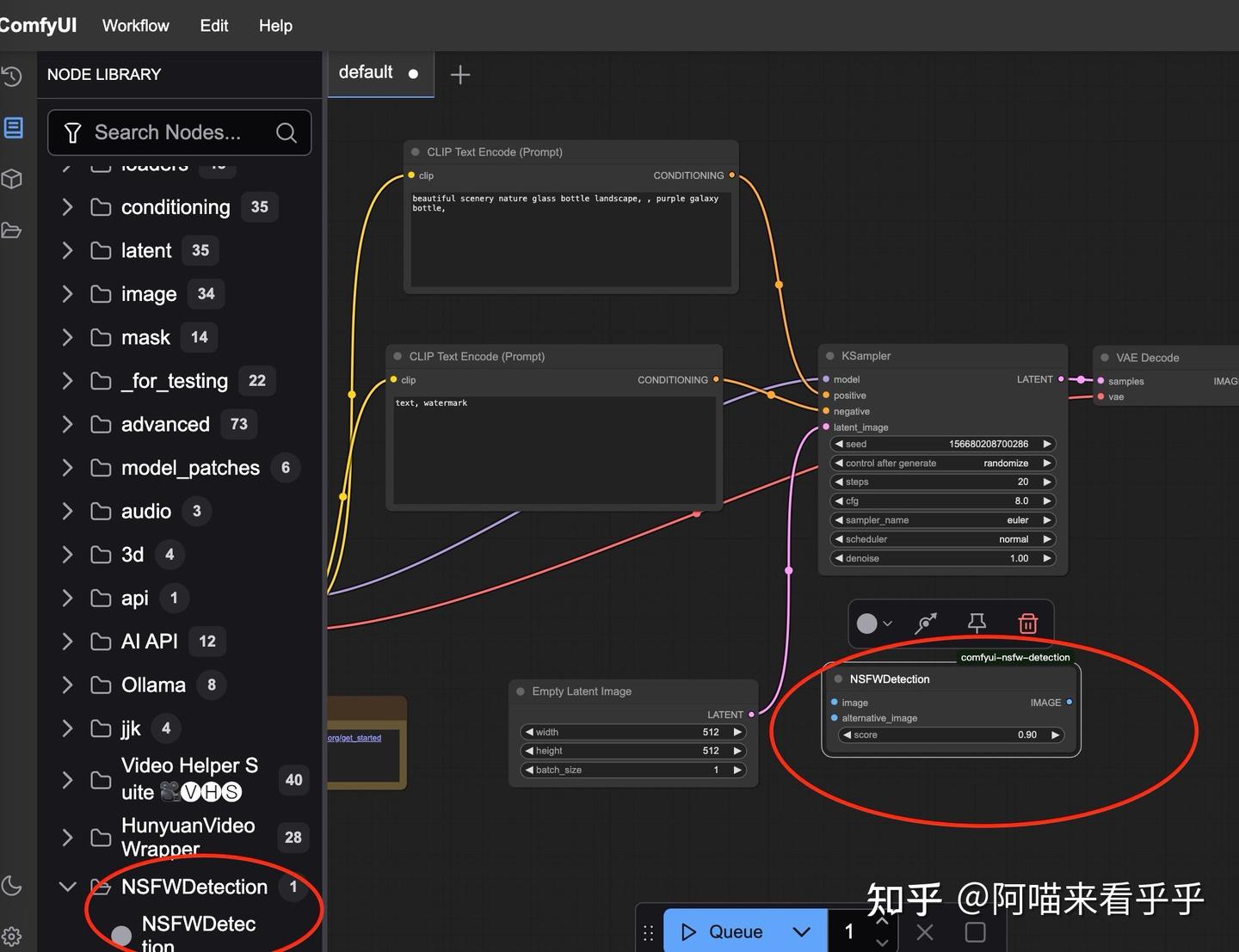The image size is (1239, 952).
Task: Open the Queue button dropdown arrow
Action: click(x=801, y=932)
